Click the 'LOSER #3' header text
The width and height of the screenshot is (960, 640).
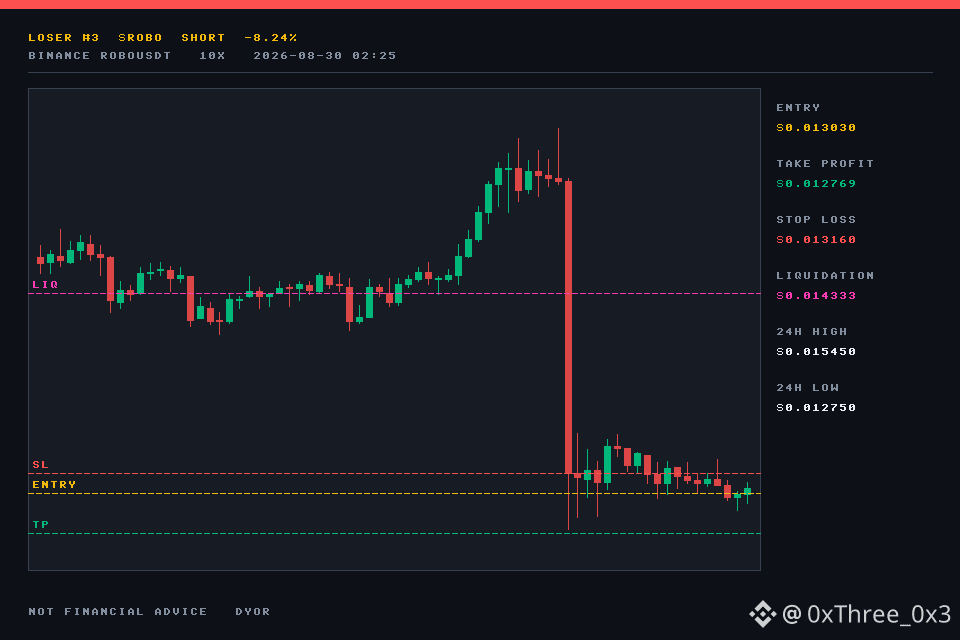coord(64,38)
